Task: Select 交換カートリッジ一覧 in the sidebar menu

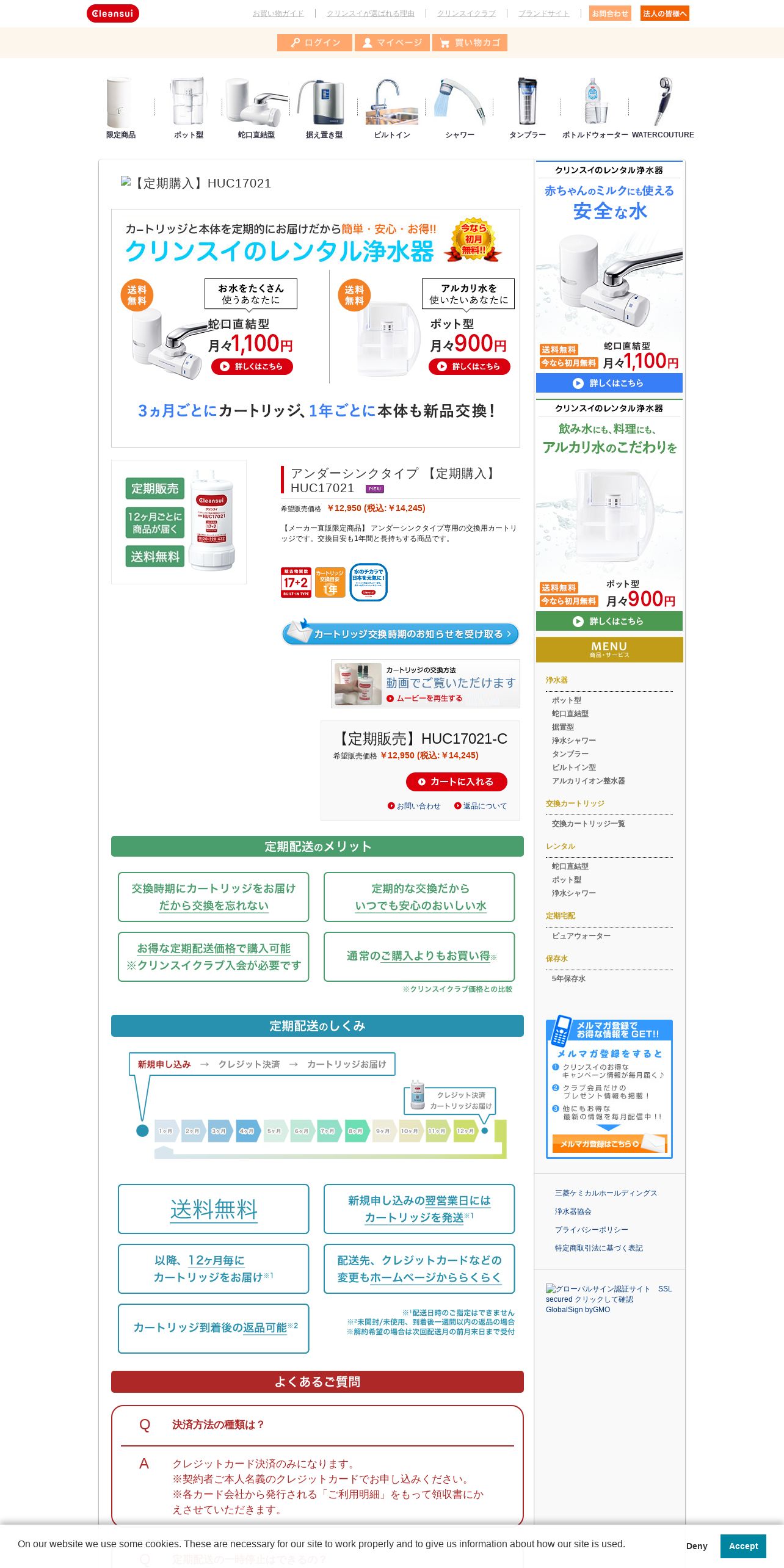Action: tap(589, 824)
